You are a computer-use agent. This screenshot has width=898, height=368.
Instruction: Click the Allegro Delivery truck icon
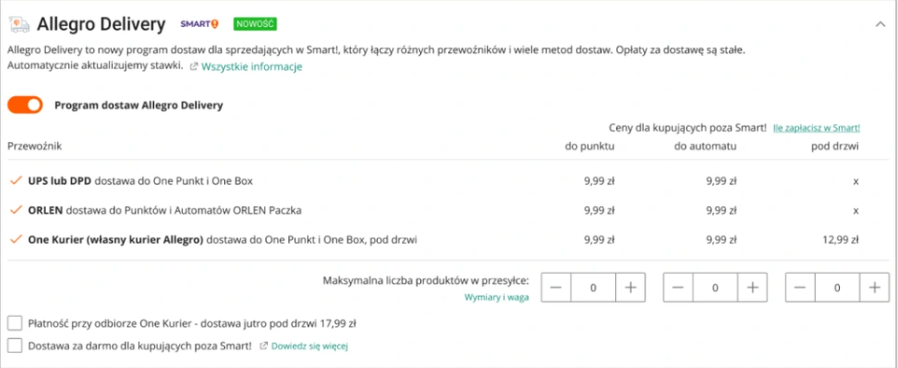[19, 24]
